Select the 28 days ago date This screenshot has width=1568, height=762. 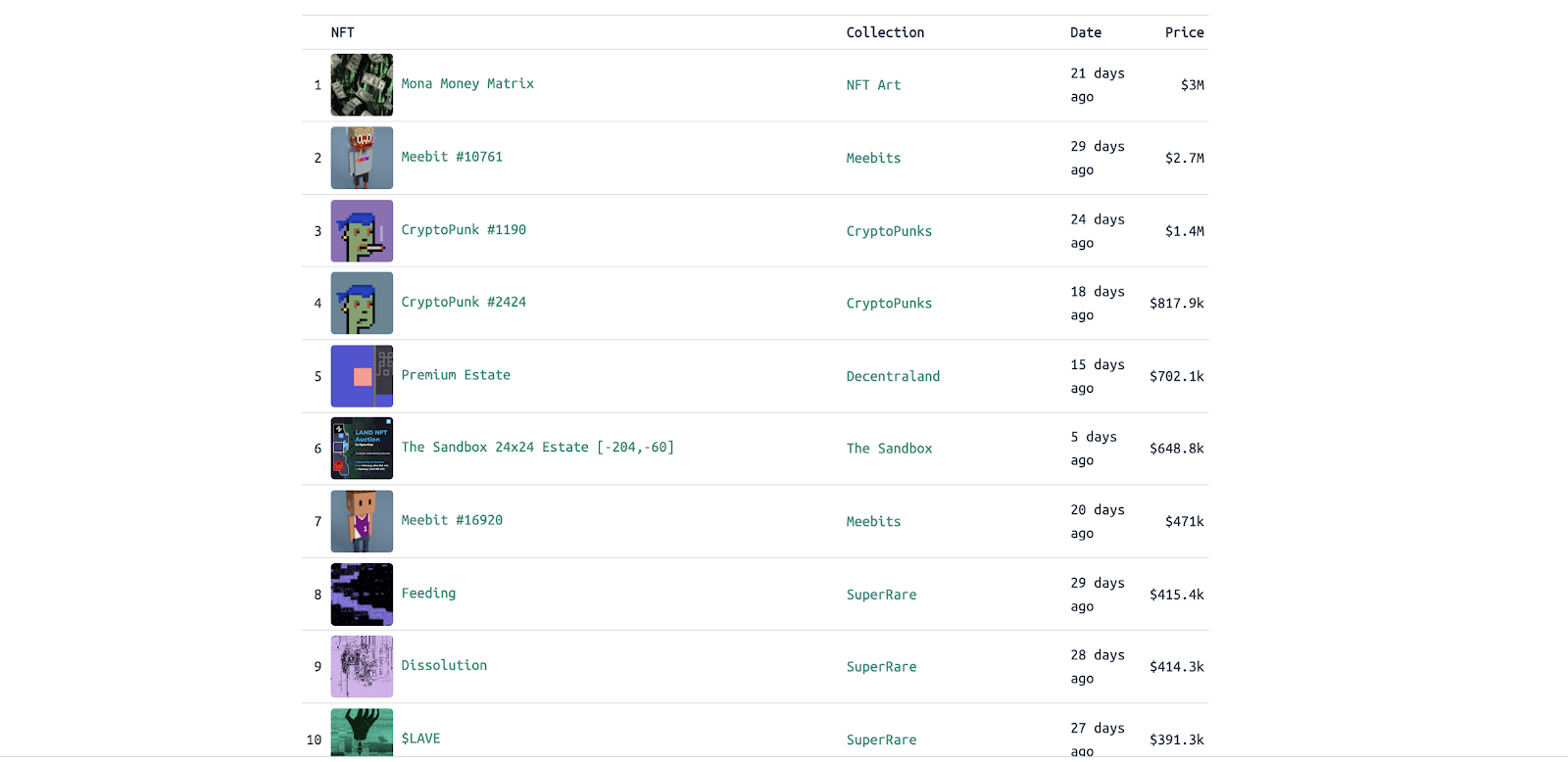(1098, 667)
